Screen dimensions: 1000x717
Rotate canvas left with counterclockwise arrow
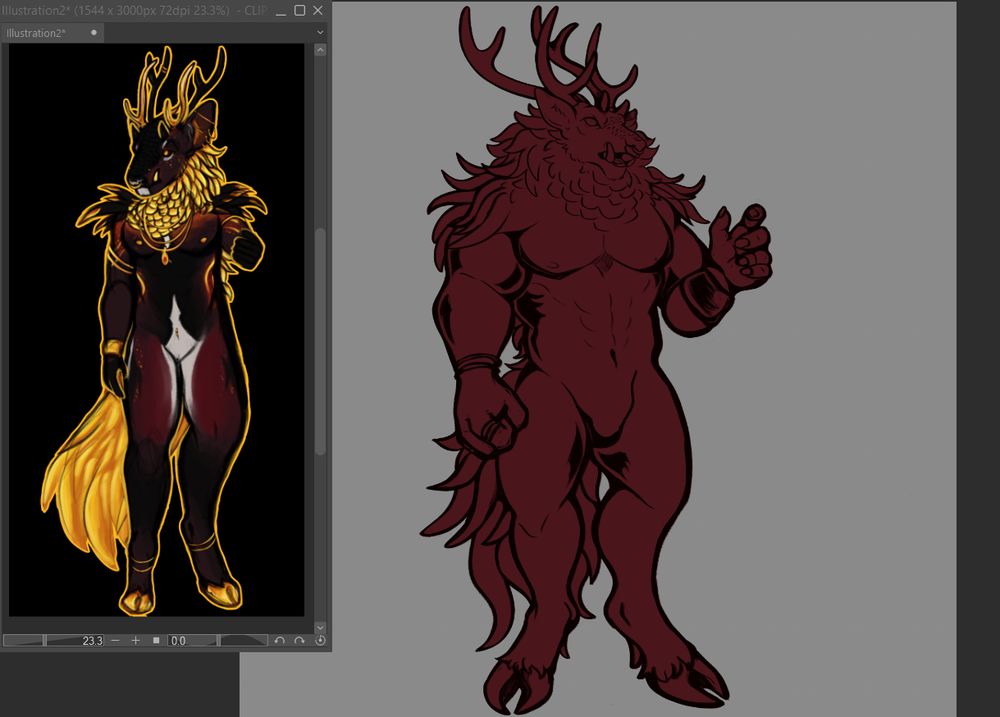pyautogui.click(x=279, y=640)
